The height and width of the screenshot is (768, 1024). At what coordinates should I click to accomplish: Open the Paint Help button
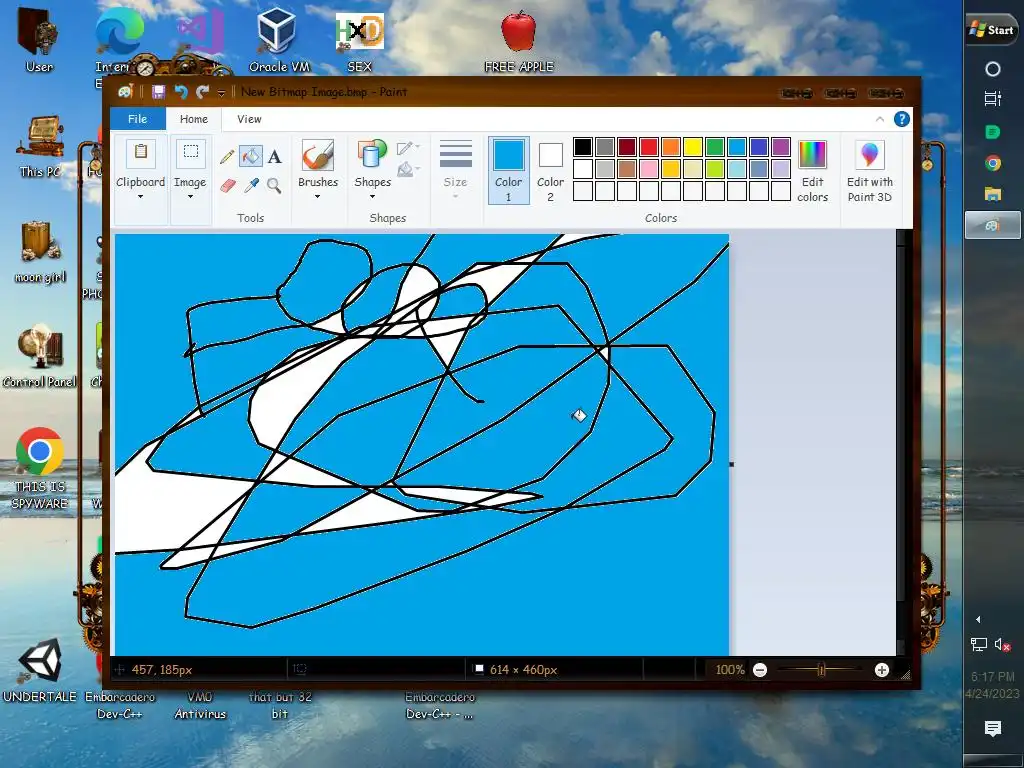[902, 119]
